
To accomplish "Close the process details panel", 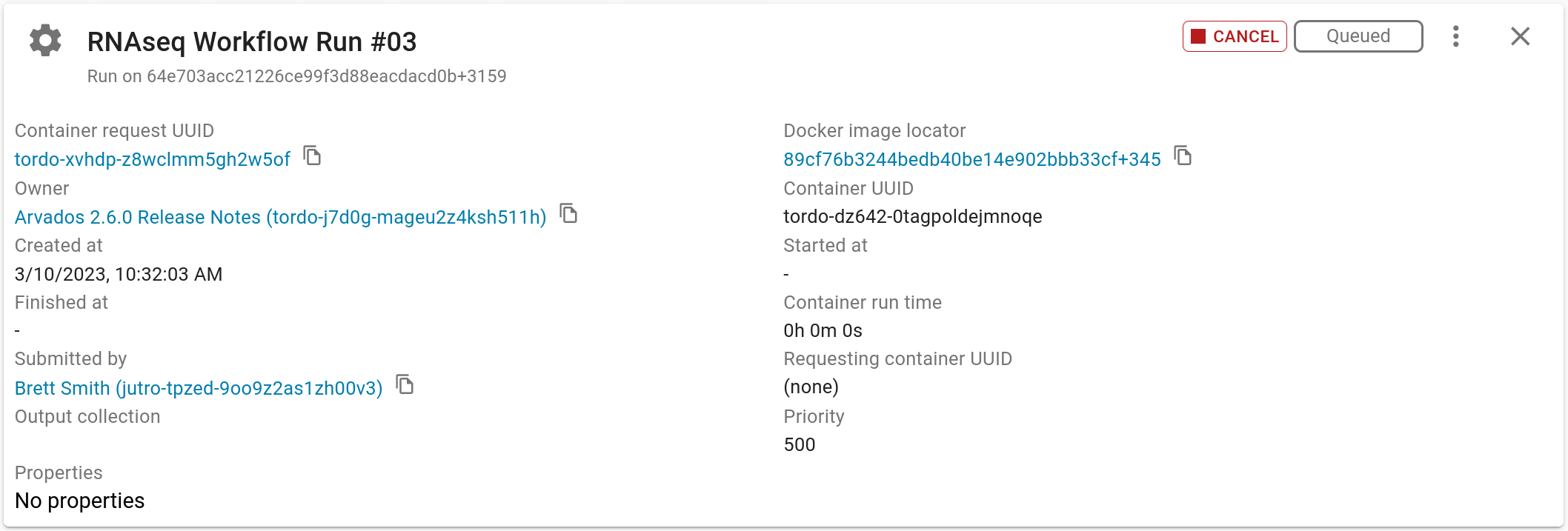I will point(1520,36).
